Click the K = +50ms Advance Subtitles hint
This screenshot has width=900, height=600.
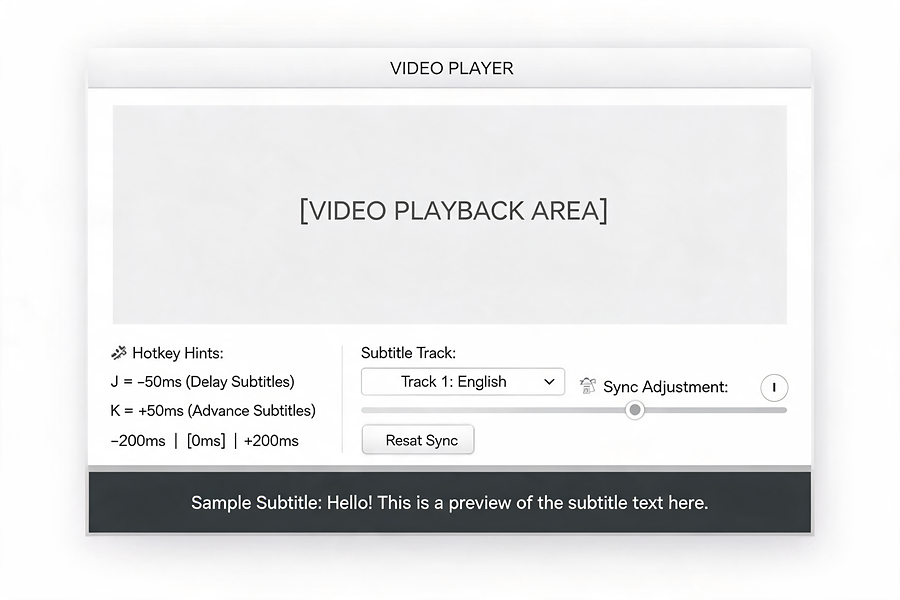213,411
